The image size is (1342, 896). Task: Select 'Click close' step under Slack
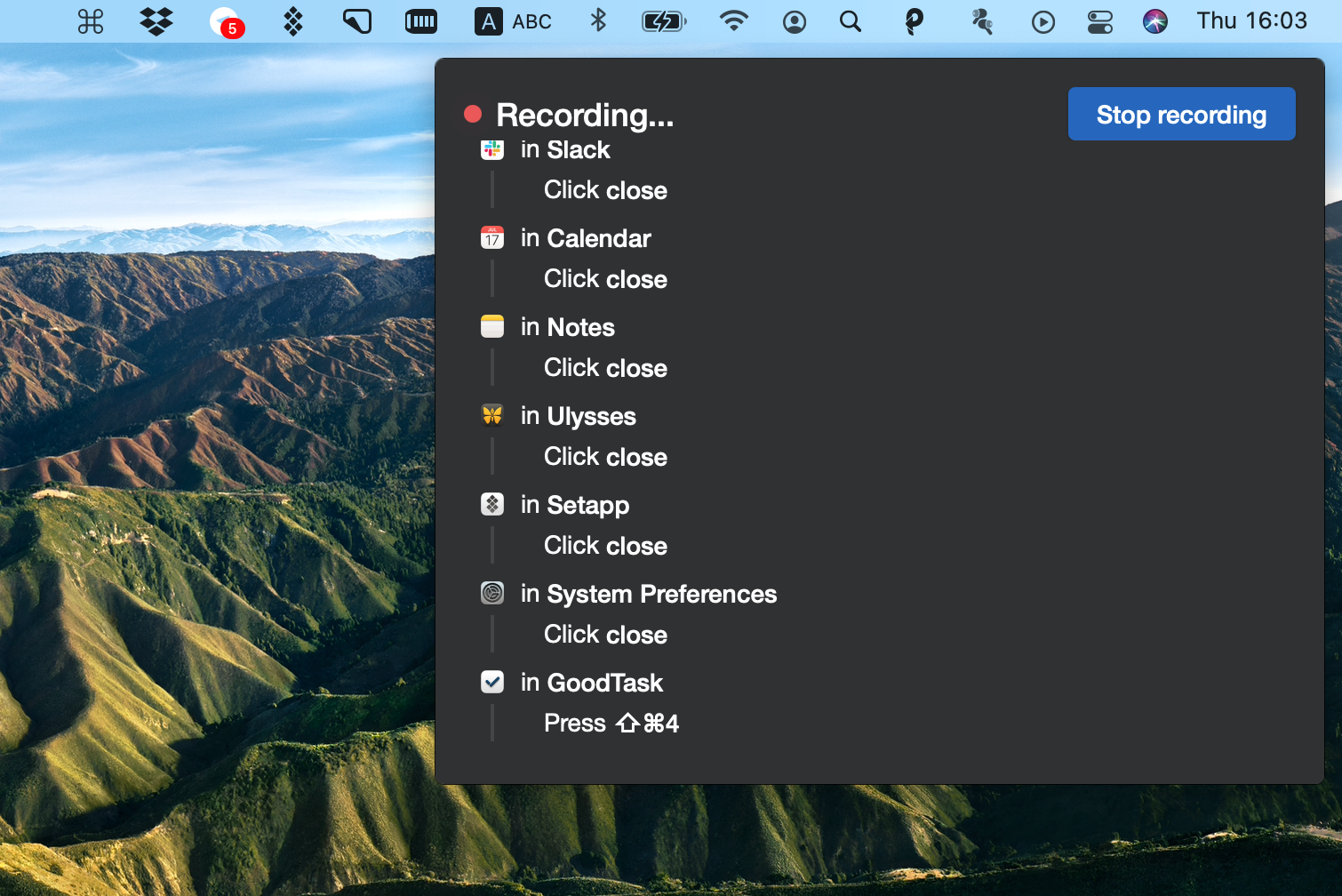tap(605, 190)
